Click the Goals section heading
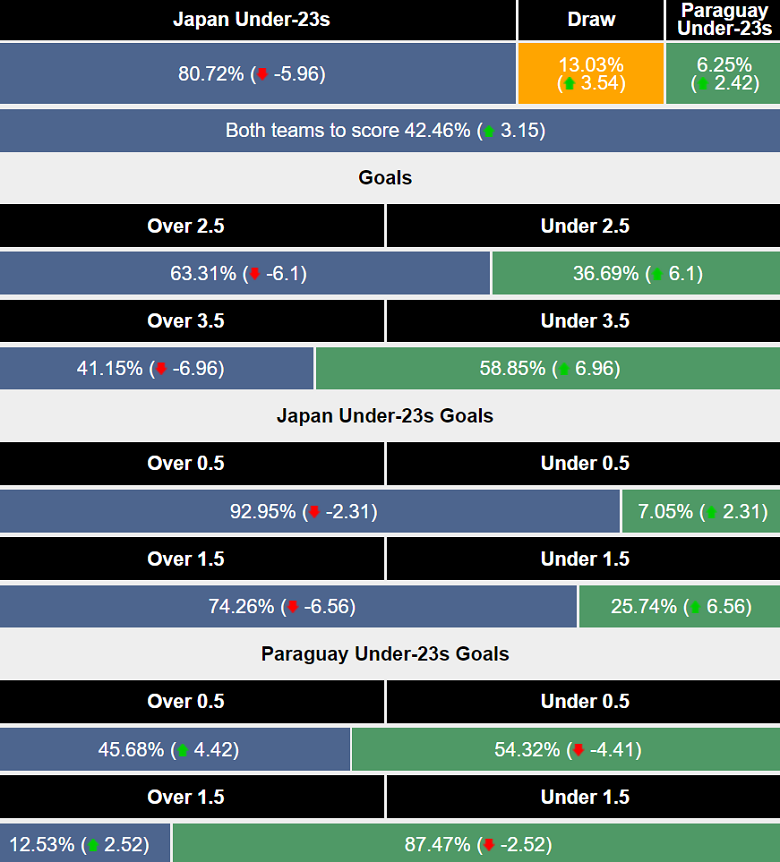The width and height of the screenshot is (780, 862). tap(385, 178)
